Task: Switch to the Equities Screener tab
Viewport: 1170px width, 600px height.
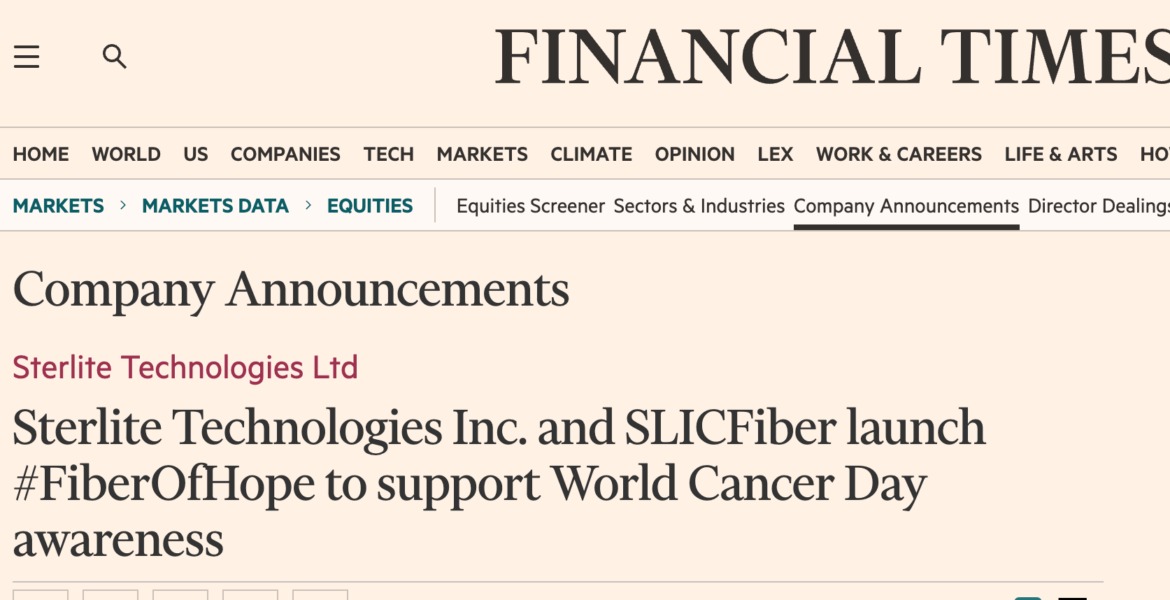Action: pyautogui.click(x=530, y=206)
